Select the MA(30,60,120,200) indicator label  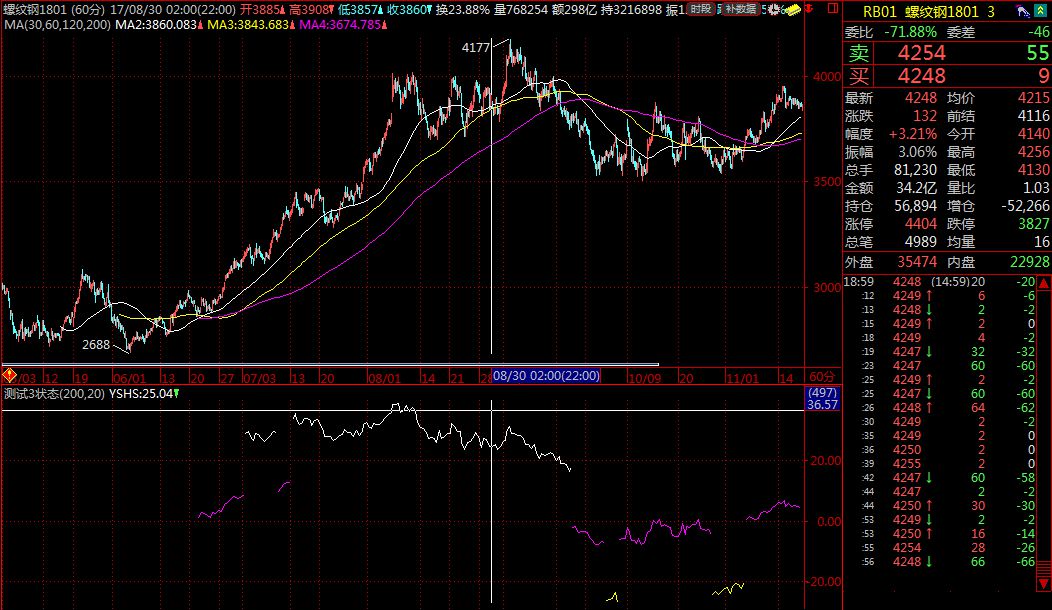tap(56, 25)
